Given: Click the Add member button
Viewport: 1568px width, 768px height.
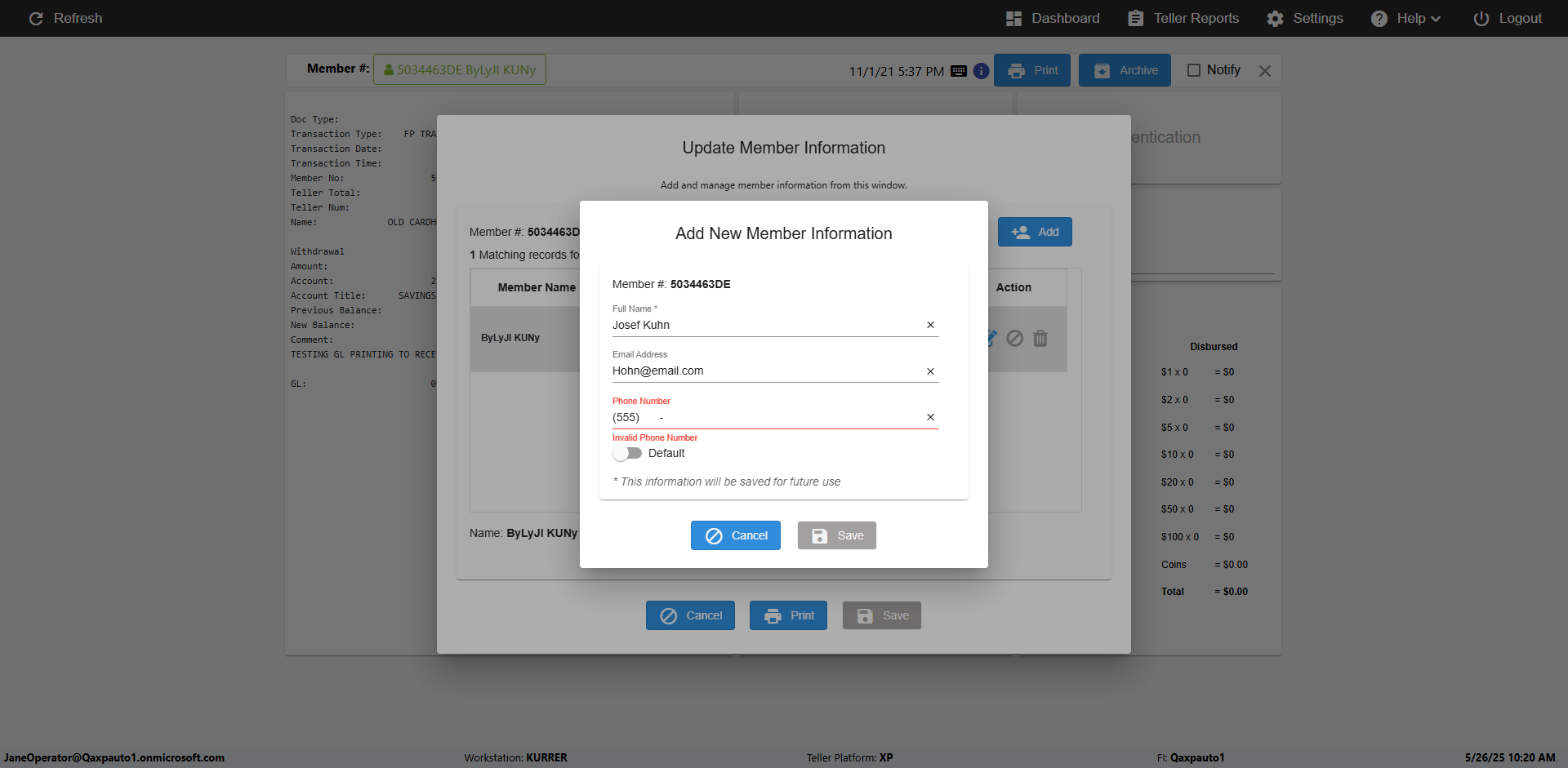Looking at the screenshot, I should (1035, 232).
